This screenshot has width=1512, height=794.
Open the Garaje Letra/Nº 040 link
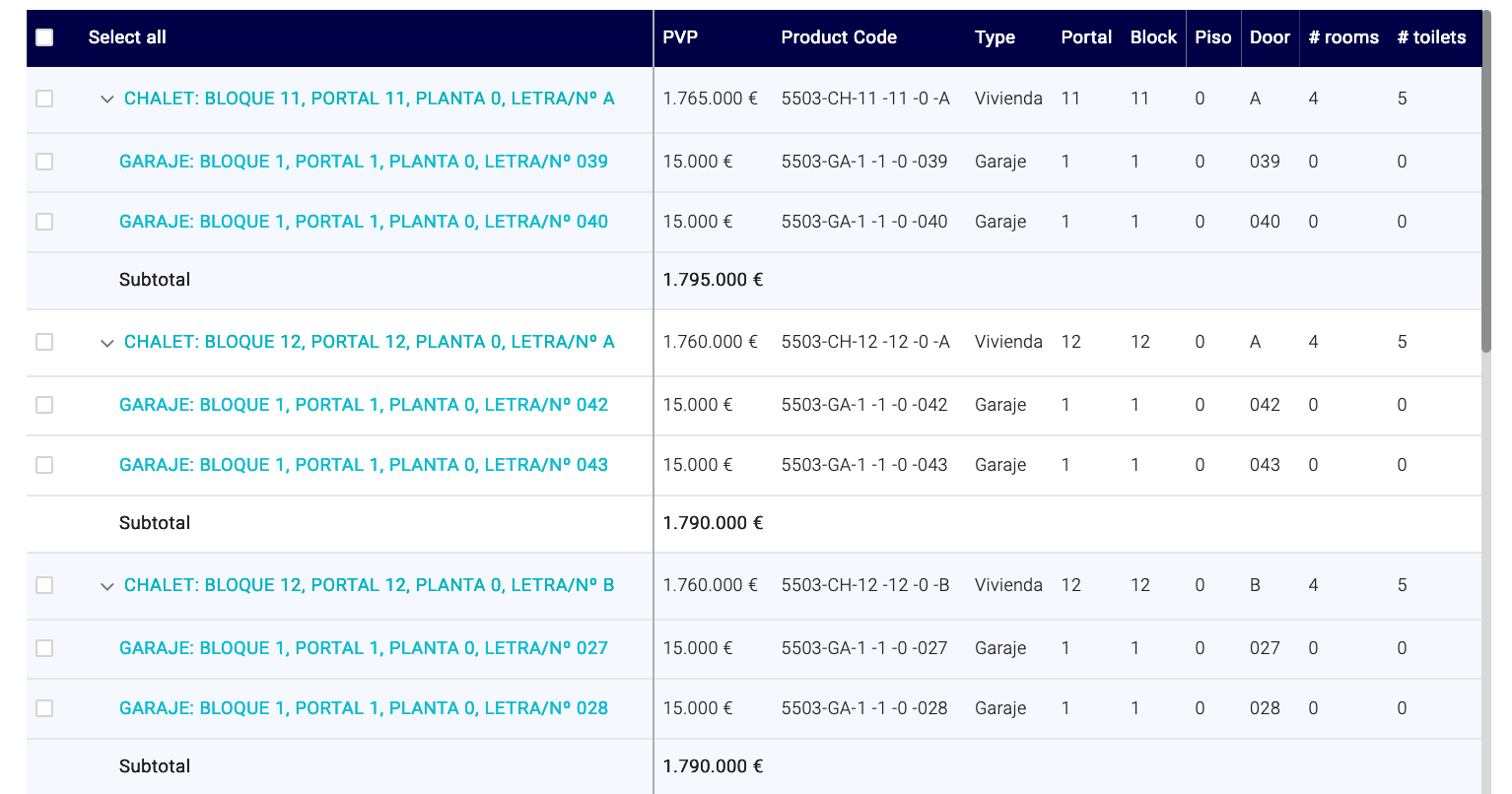pyautogui.click(x=364, y=222)
